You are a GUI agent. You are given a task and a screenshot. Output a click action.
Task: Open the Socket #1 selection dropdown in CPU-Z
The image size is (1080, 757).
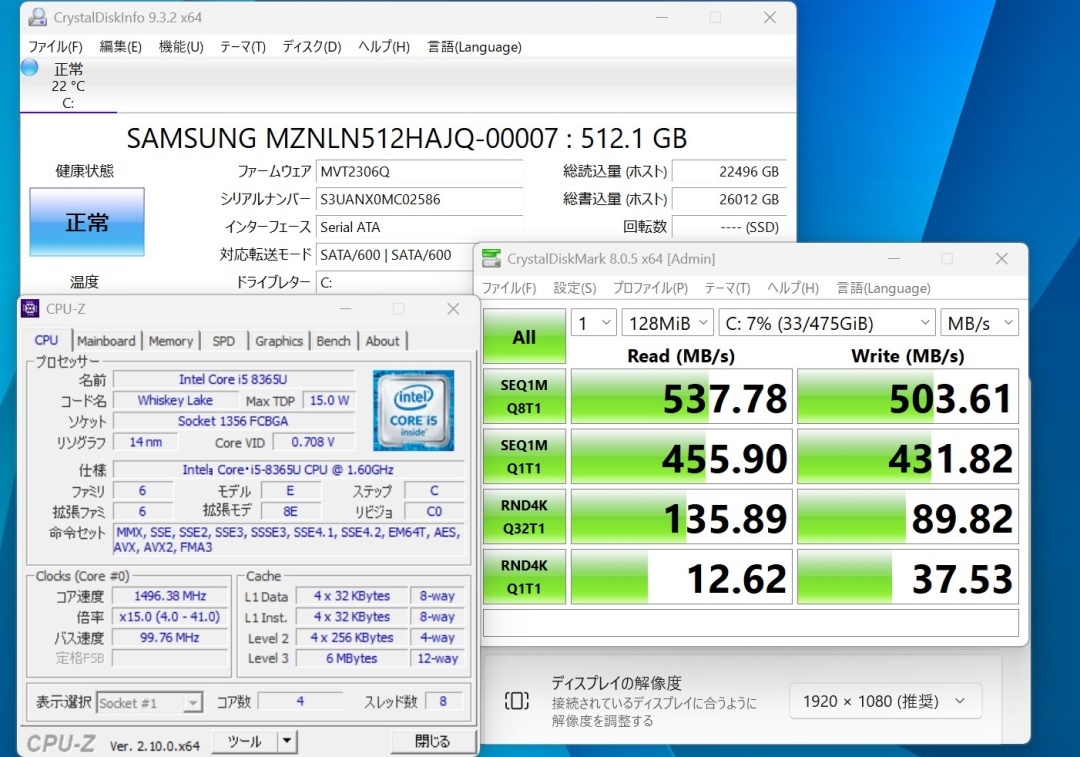coord(149,703)
